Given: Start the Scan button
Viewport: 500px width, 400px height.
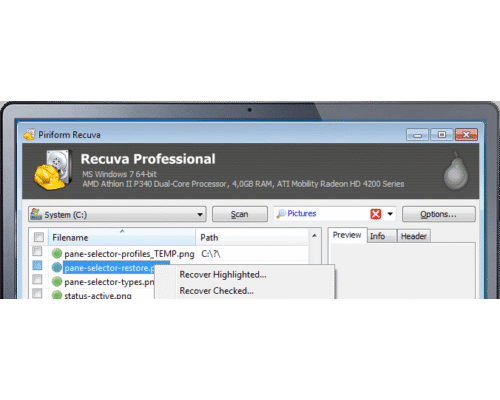Looking at the screenshot, I should pos(240,214).
